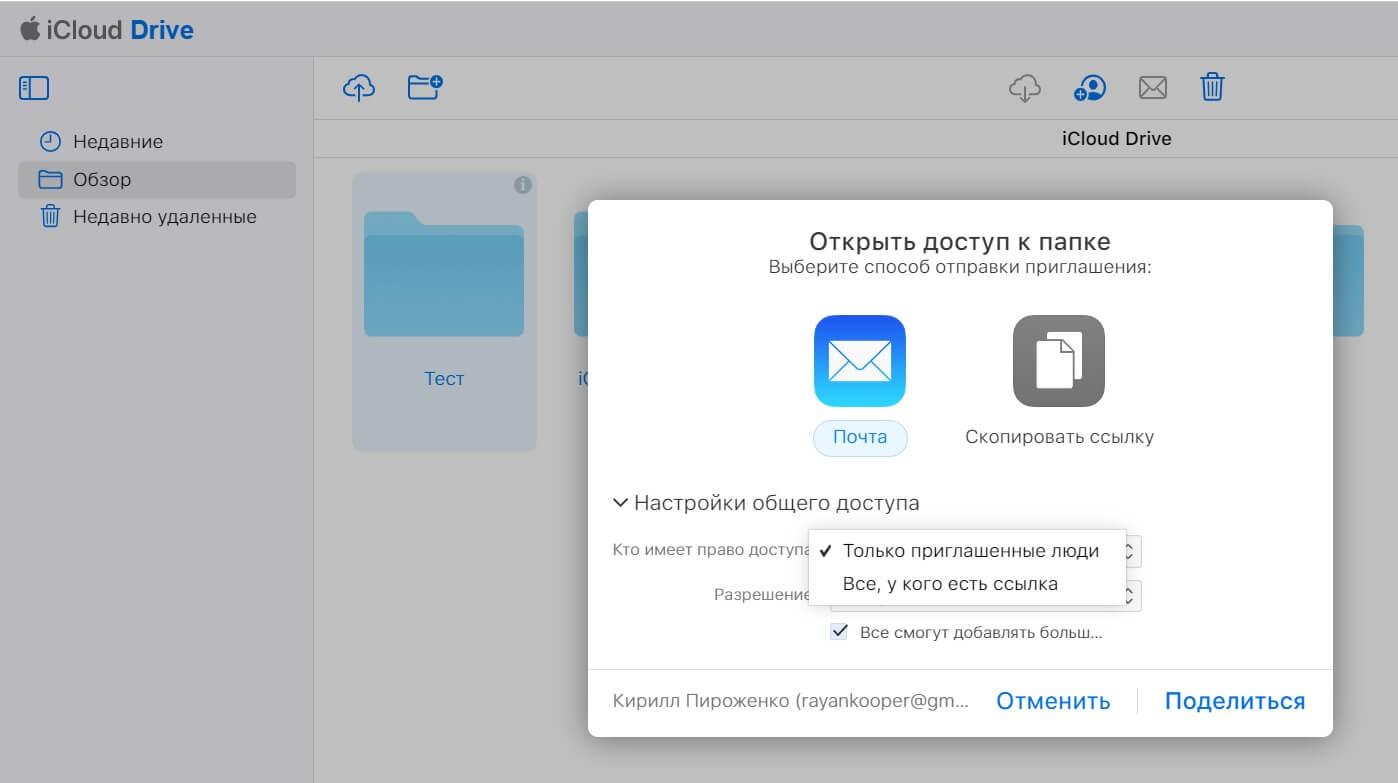
Task: Open the Разрешение dropdown stepper arrows
Action: [1130, 595]
